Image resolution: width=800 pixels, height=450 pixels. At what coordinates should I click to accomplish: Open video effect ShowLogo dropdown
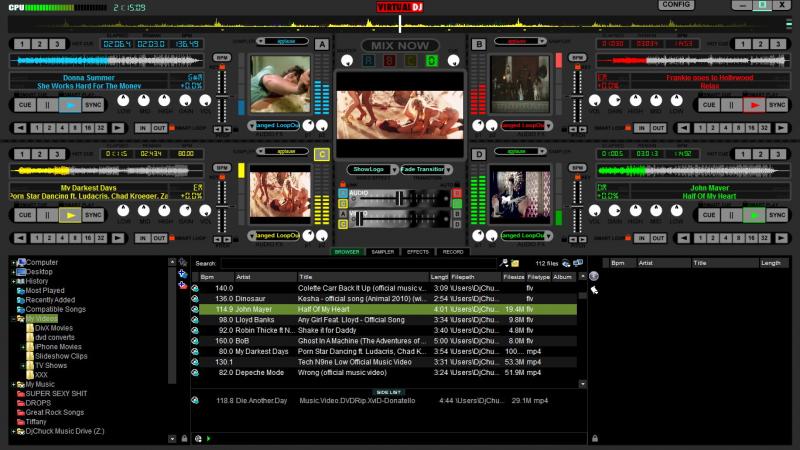(394, 169)
